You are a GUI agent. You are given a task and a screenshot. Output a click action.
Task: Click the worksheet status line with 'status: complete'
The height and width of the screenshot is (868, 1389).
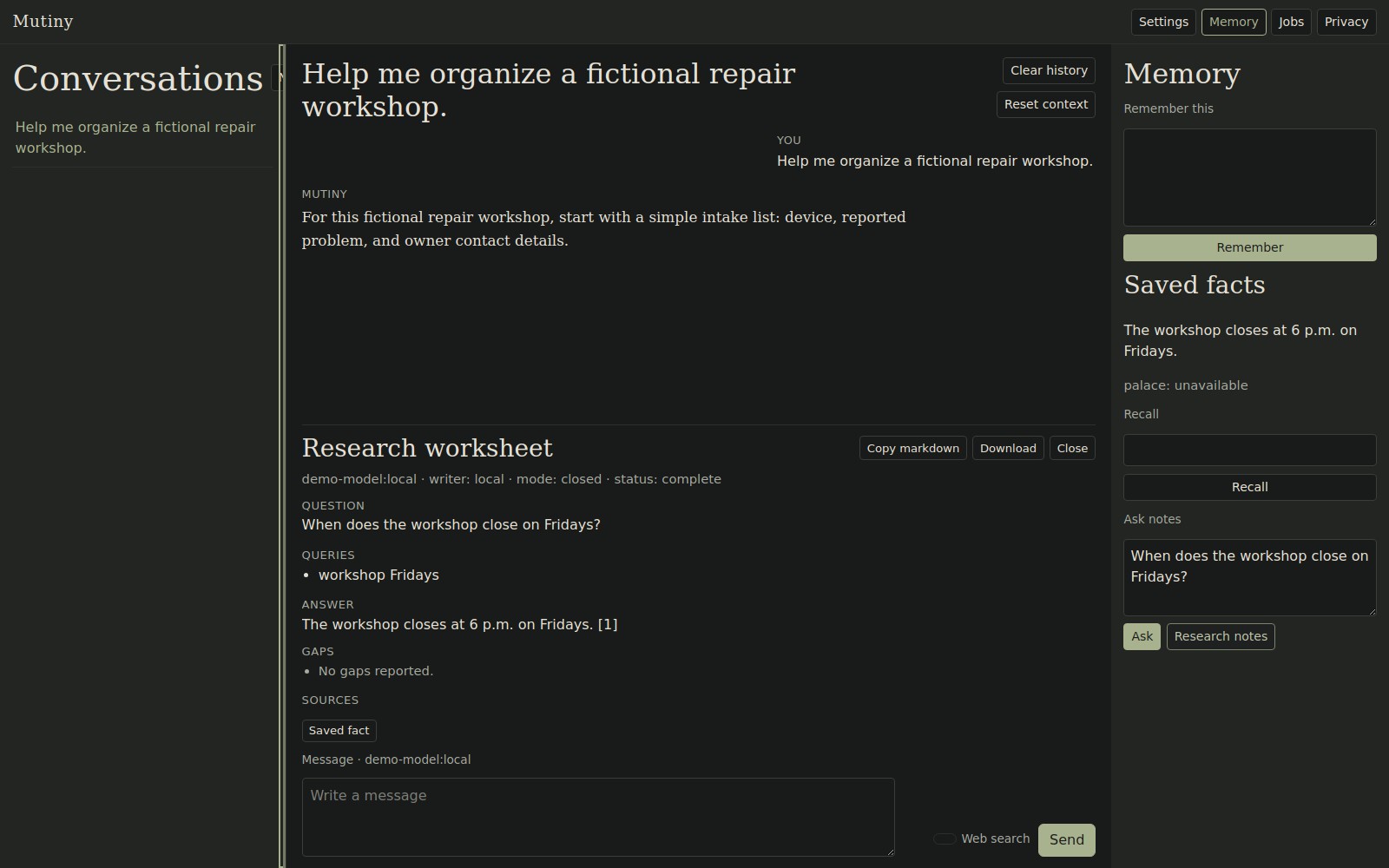511,479
